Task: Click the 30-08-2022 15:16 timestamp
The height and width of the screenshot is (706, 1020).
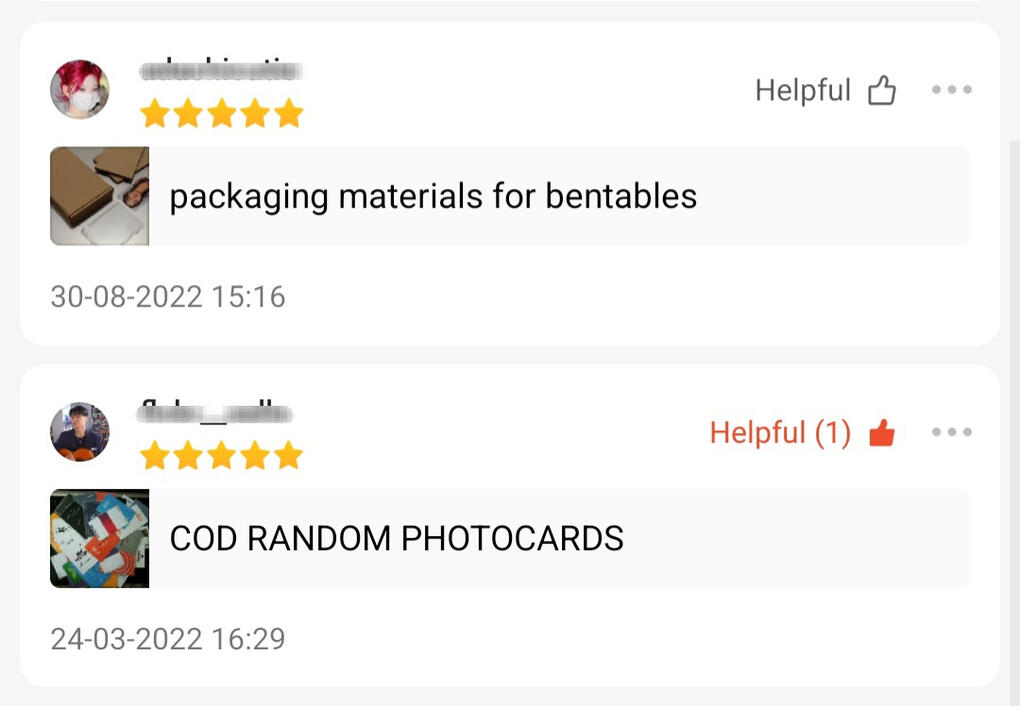Action: (x=168, y=297)
